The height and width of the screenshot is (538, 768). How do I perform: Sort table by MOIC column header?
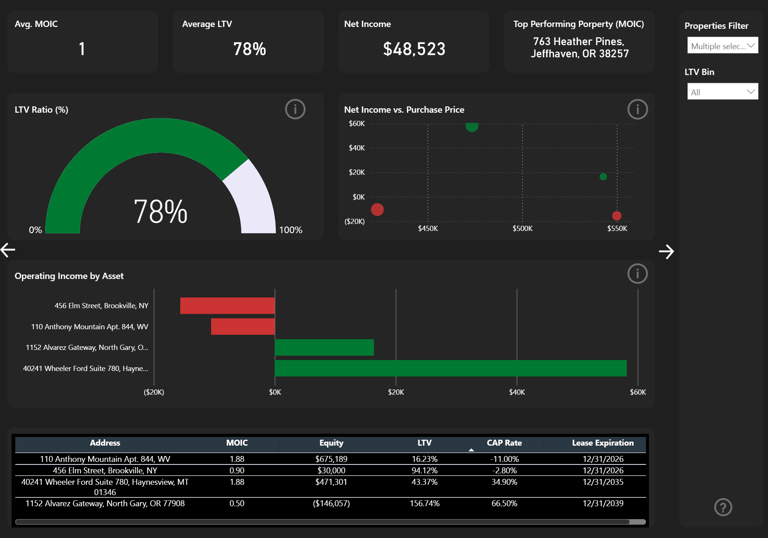click(x=237, y=443)
